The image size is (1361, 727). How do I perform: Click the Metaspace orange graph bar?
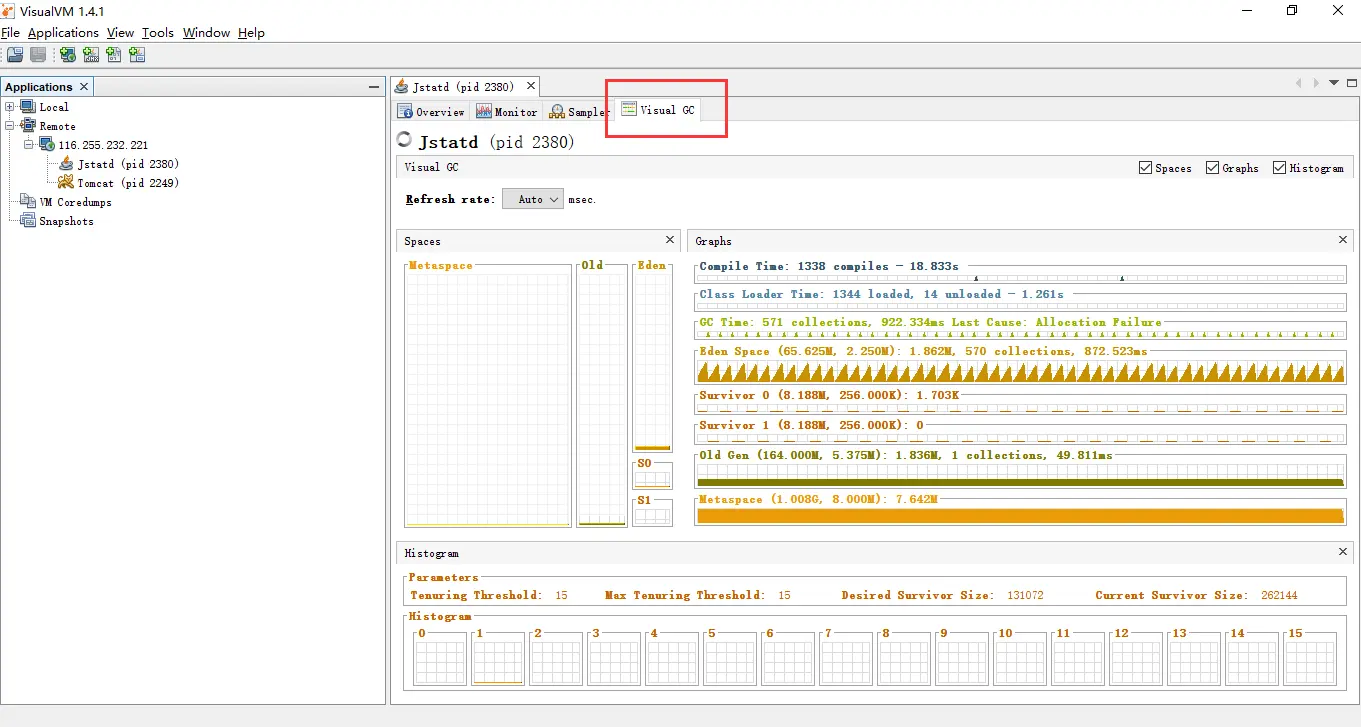pyautogui.click(x=1020, y=515)
